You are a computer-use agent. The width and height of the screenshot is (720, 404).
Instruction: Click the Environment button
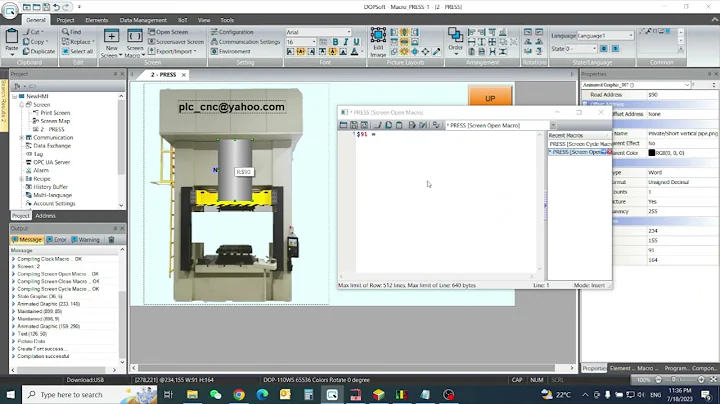[x=231, y=51]
